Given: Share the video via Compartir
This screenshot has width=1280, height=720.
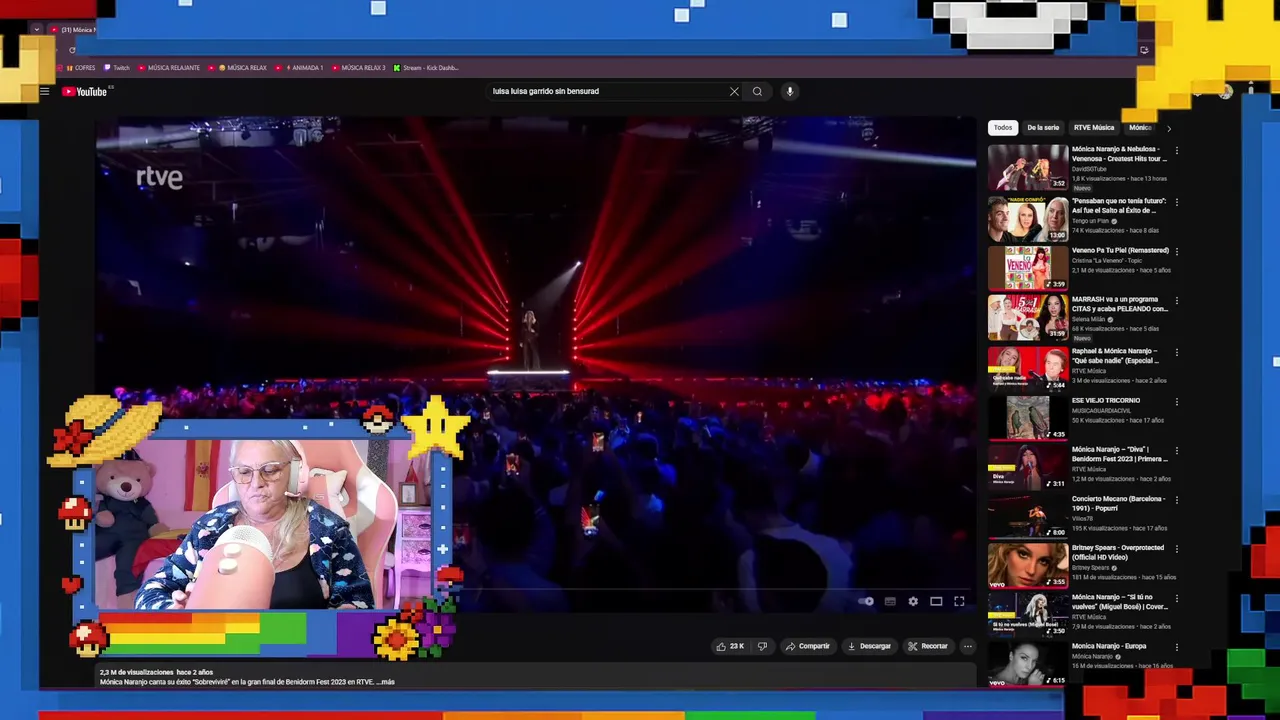Looking at the screenshot, I should [x=808, y=646].
